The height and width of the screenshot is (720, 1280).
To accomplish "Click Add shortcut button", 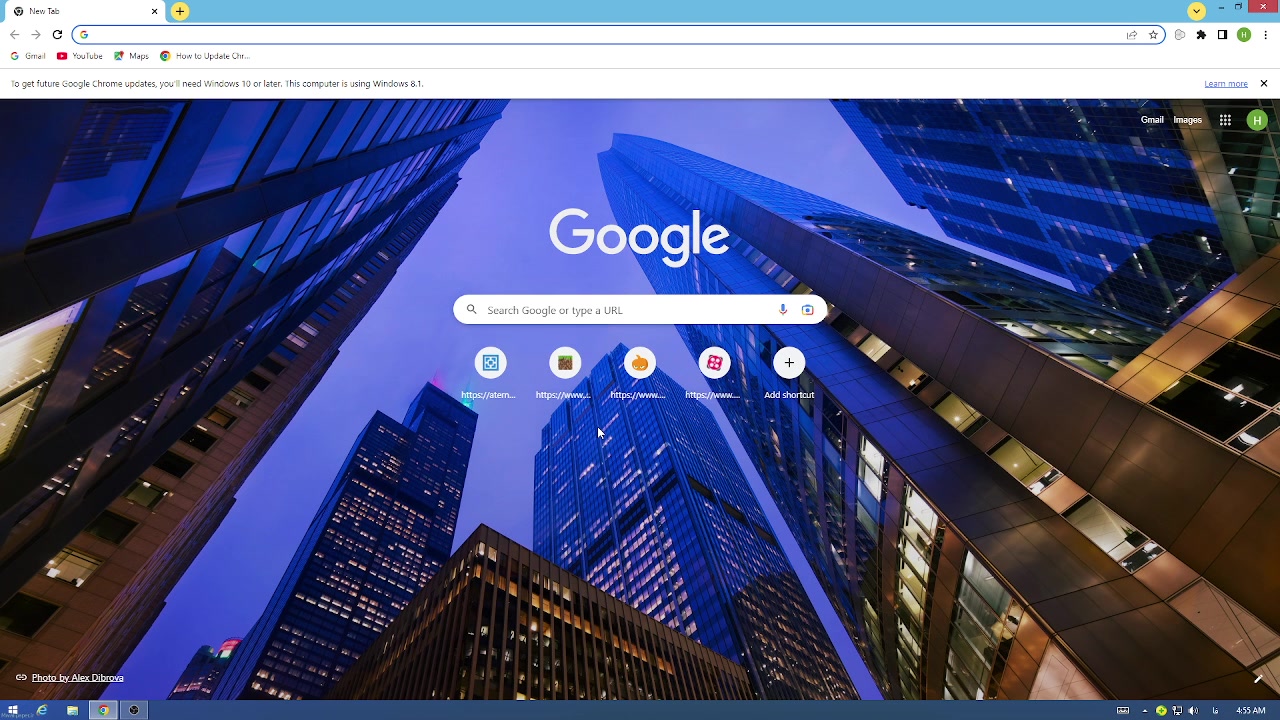I will coord(789,373).
